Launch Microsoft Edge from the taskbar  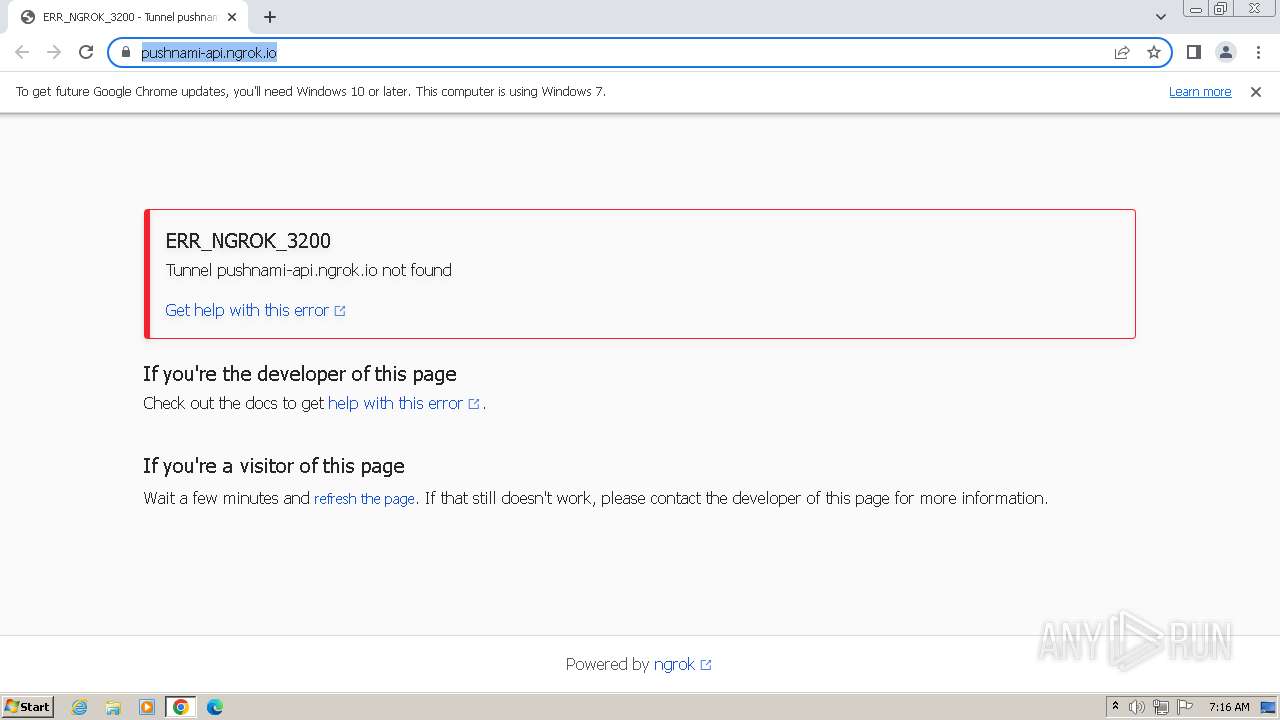215,707
